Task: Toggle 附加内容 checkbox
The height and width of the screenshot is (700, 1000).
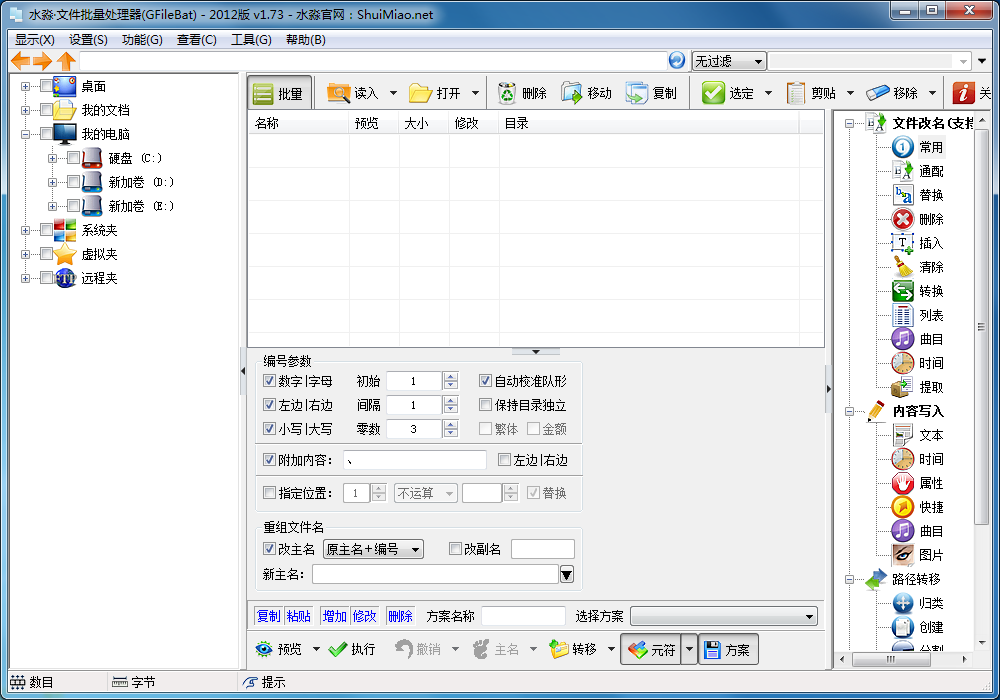Action: (x=269, y=460)
